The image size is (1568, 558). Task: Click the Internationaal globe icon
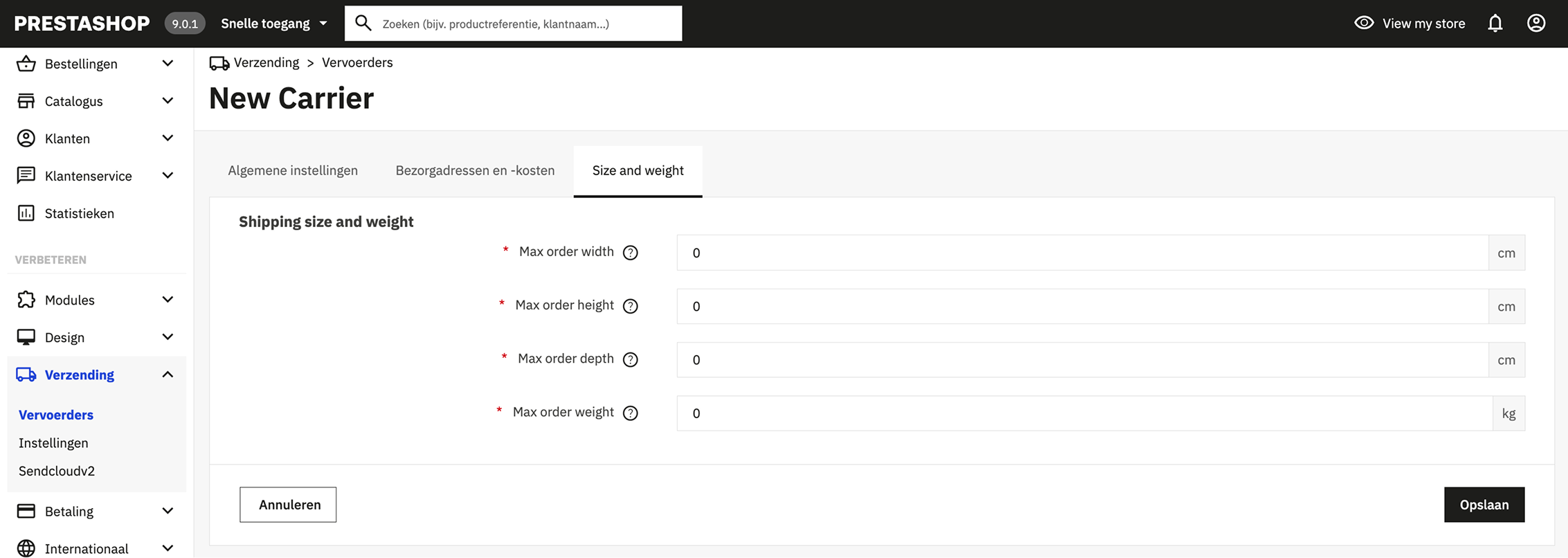click(26, 548)
